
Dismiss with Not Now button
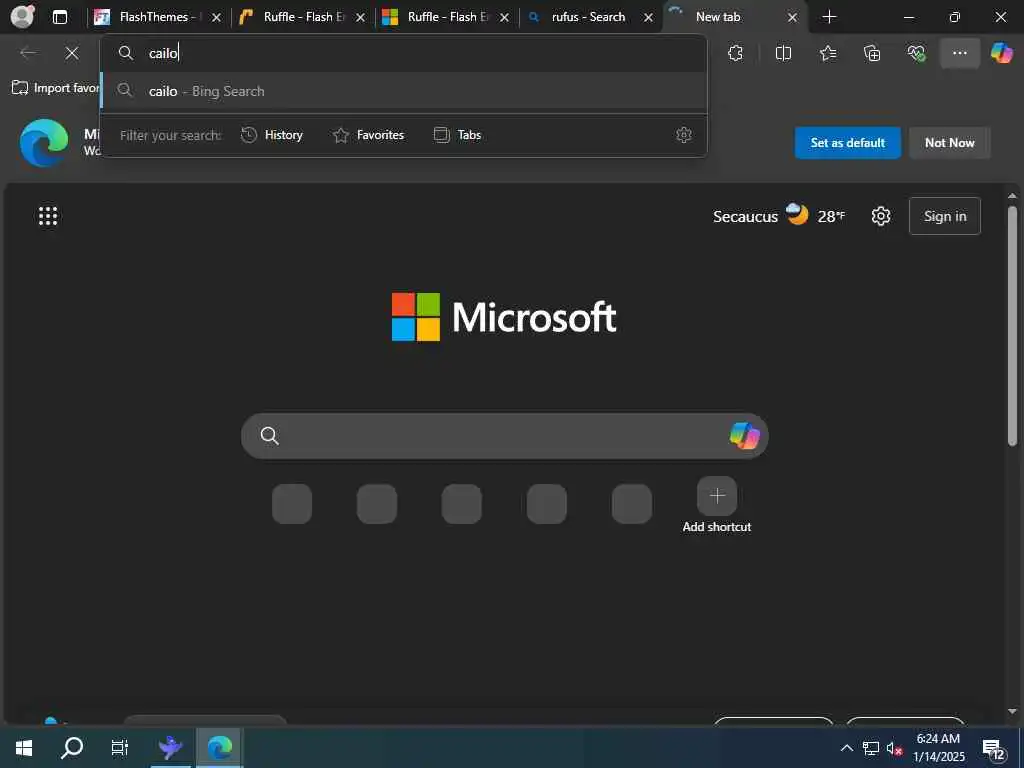click(949, 142)
